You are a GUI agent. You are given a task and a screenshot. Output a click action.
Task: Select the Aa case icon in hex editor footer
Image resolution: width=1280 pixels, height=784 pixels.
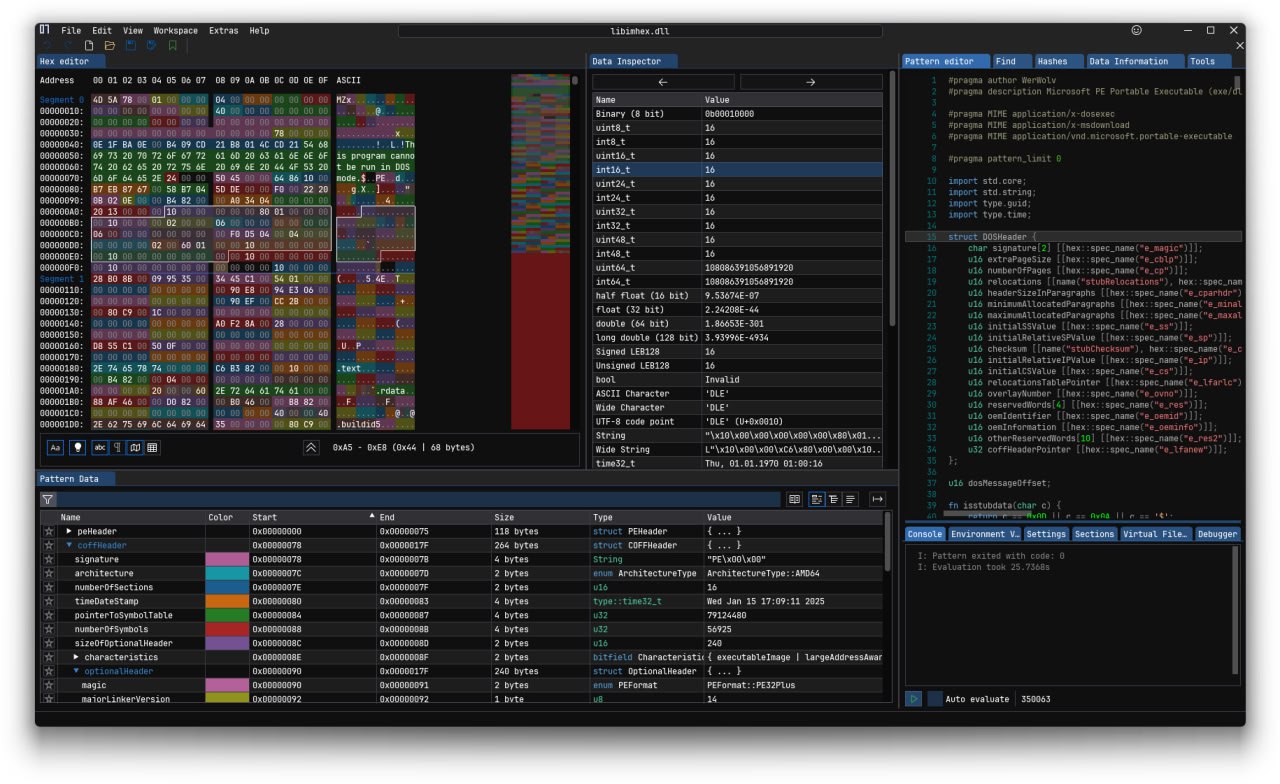(x=55, y=448)
